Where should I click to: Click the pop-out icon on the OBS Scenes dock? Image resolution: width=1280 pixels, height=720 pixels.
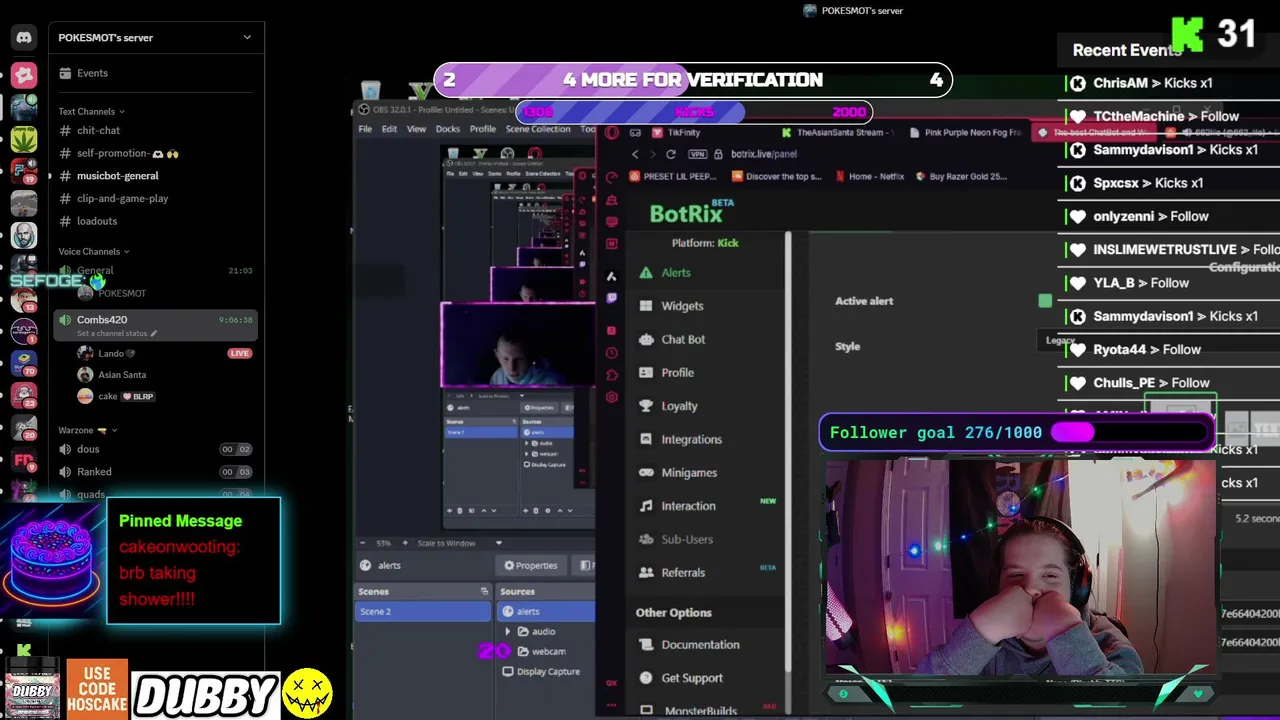[484, 591]
